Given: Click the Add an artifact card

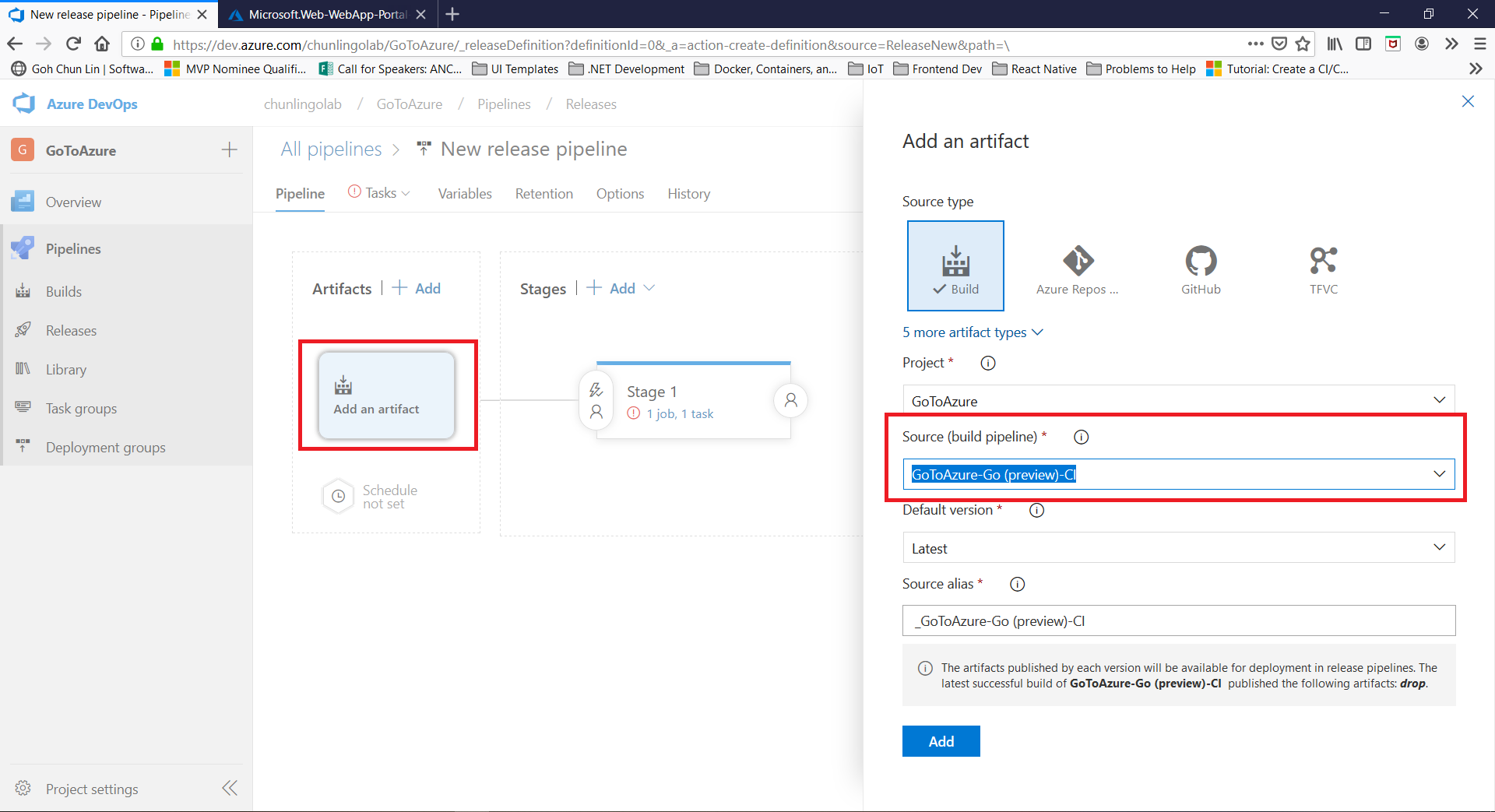Looking at the screenshot, I should coord(386,395).
